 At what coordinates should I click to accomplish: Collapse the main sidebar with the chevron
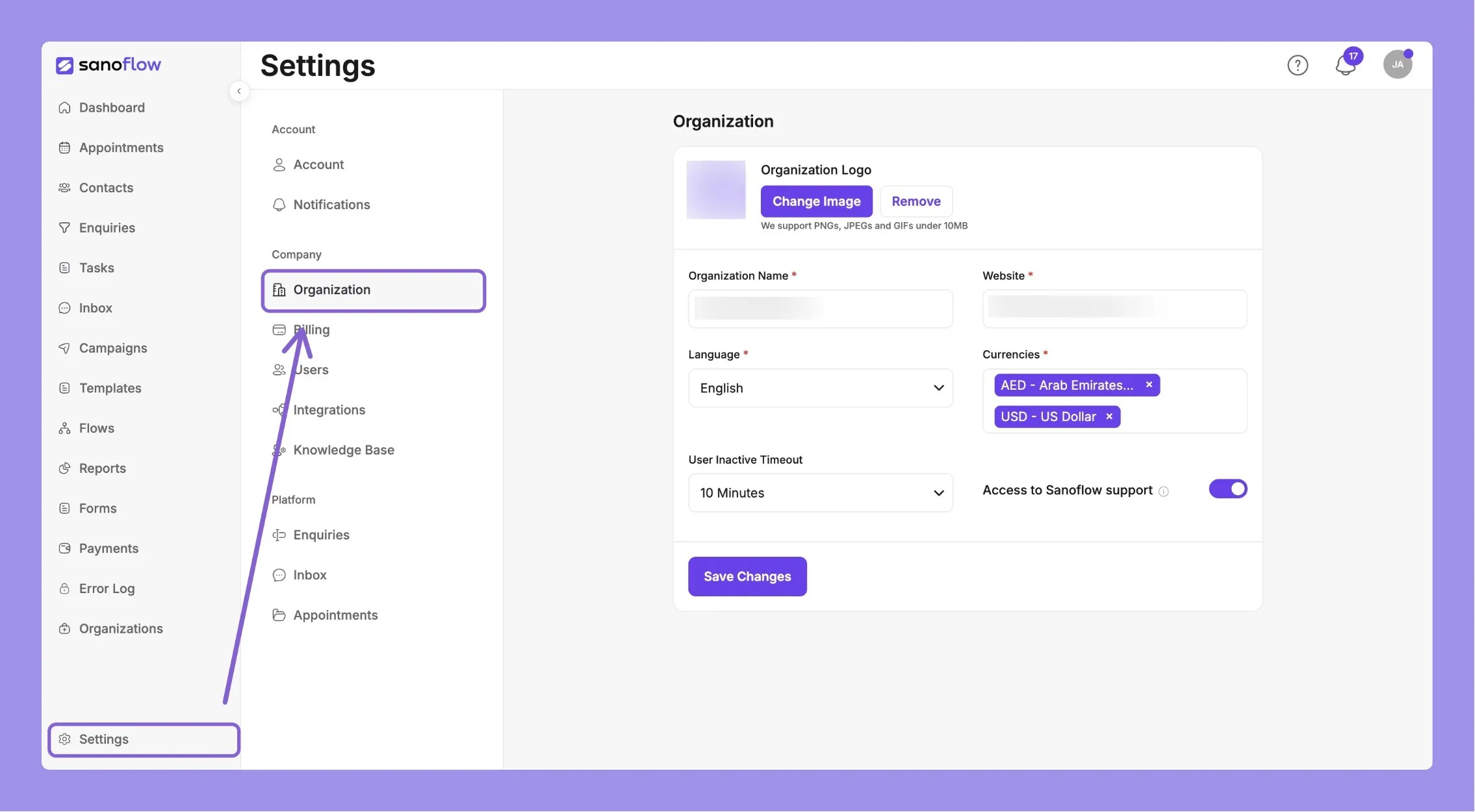[239, 91]
